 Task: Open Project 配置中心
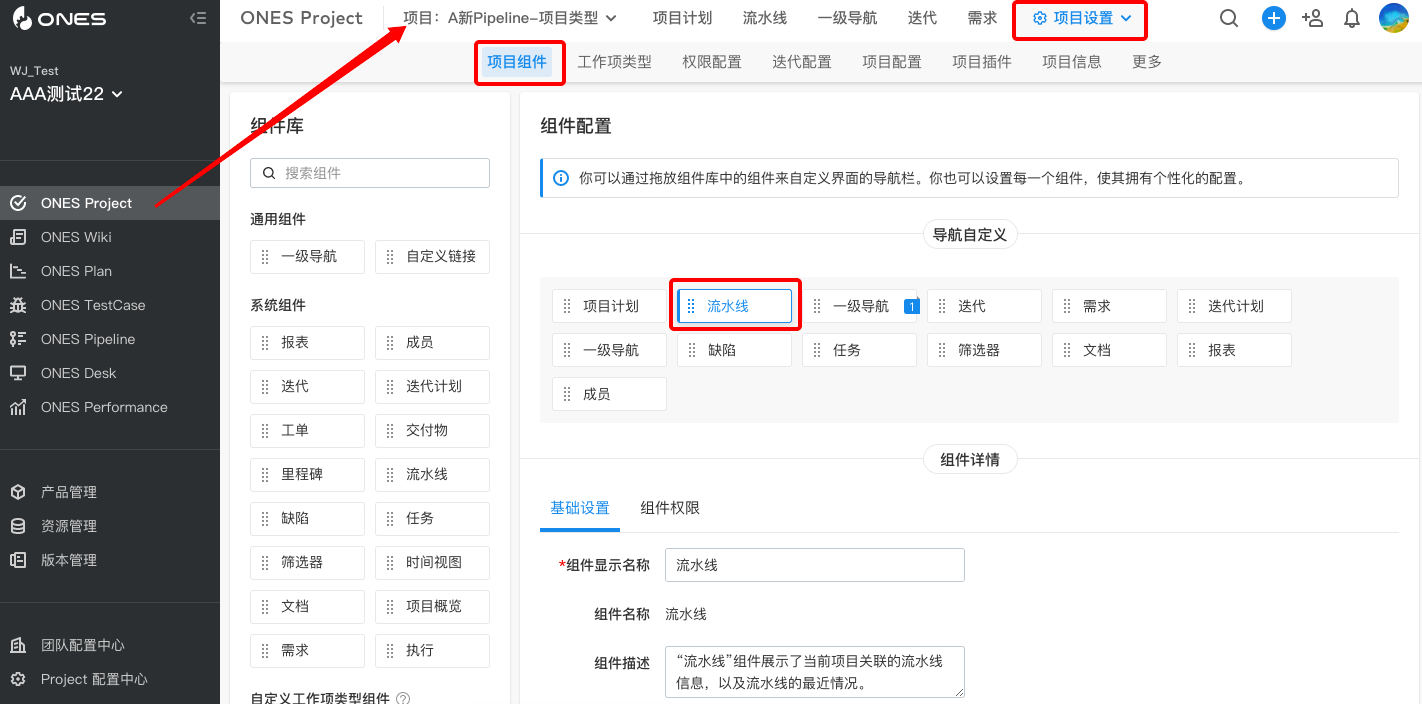tap(110, 679)
